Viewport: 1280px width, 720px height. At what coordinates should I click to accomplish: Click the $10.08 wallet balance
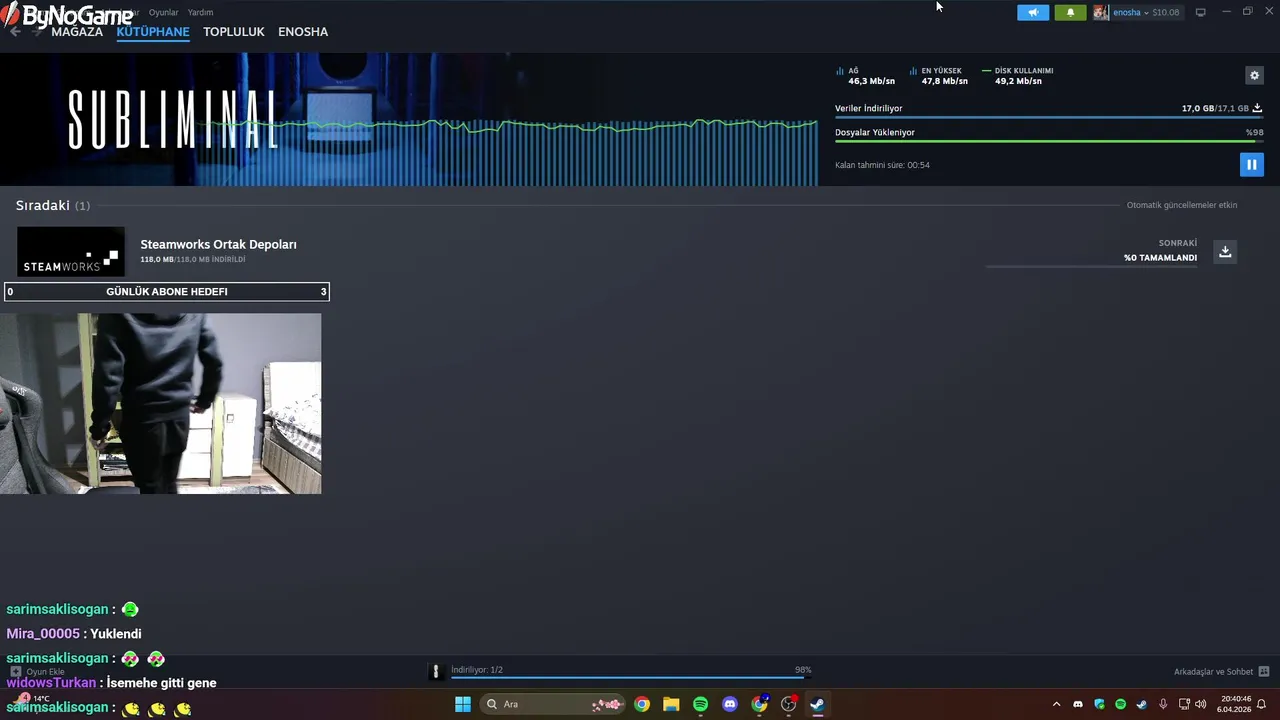tap(1166, 12)
